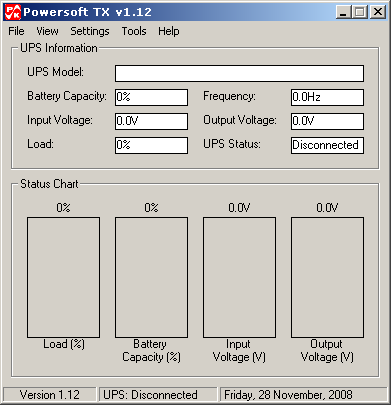The image size is (391, 405).
Task: Click the 'UPS Information' group title
Action: pyautogui.click(x=59, y=48)
